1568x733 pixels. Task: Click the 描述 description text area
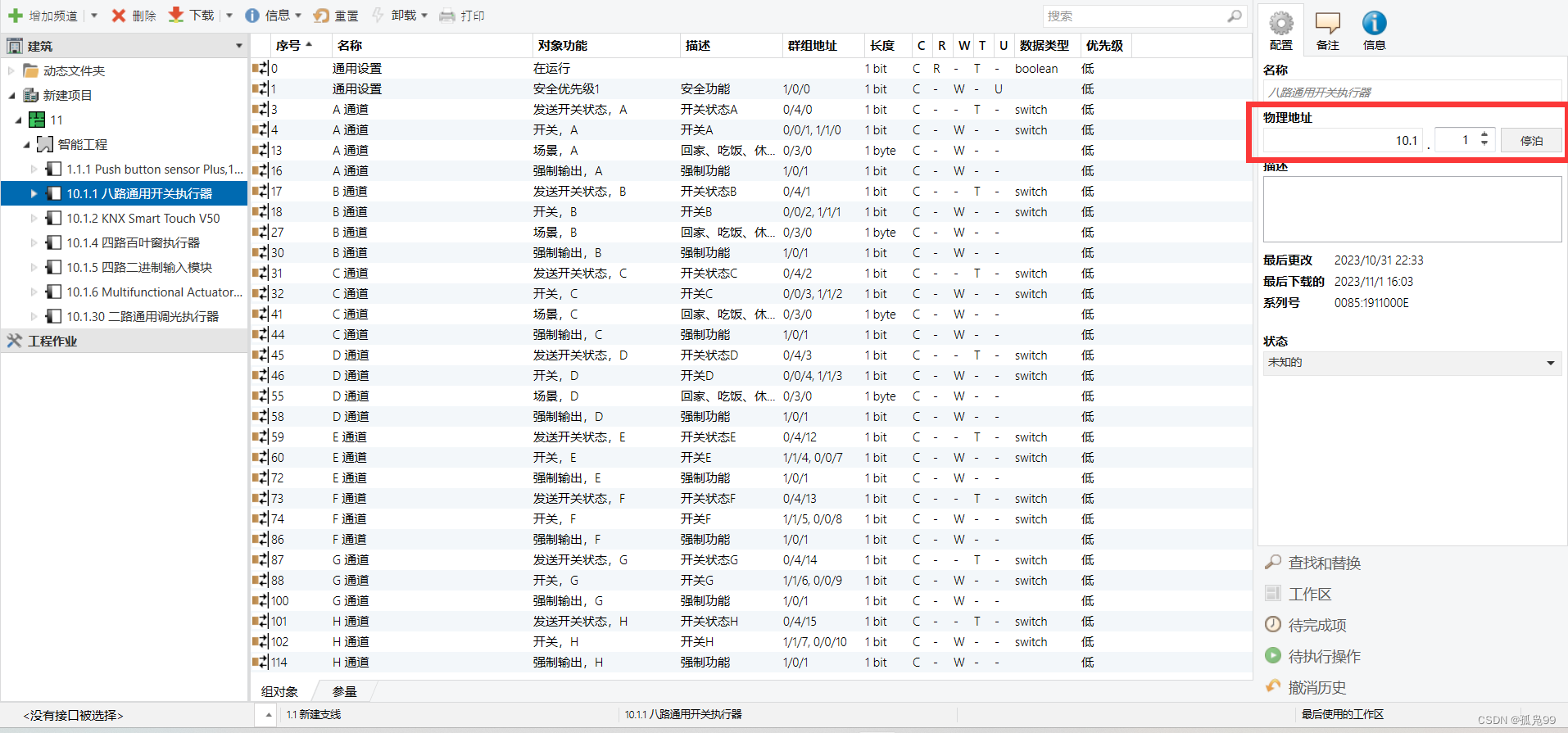(1412, 209)
